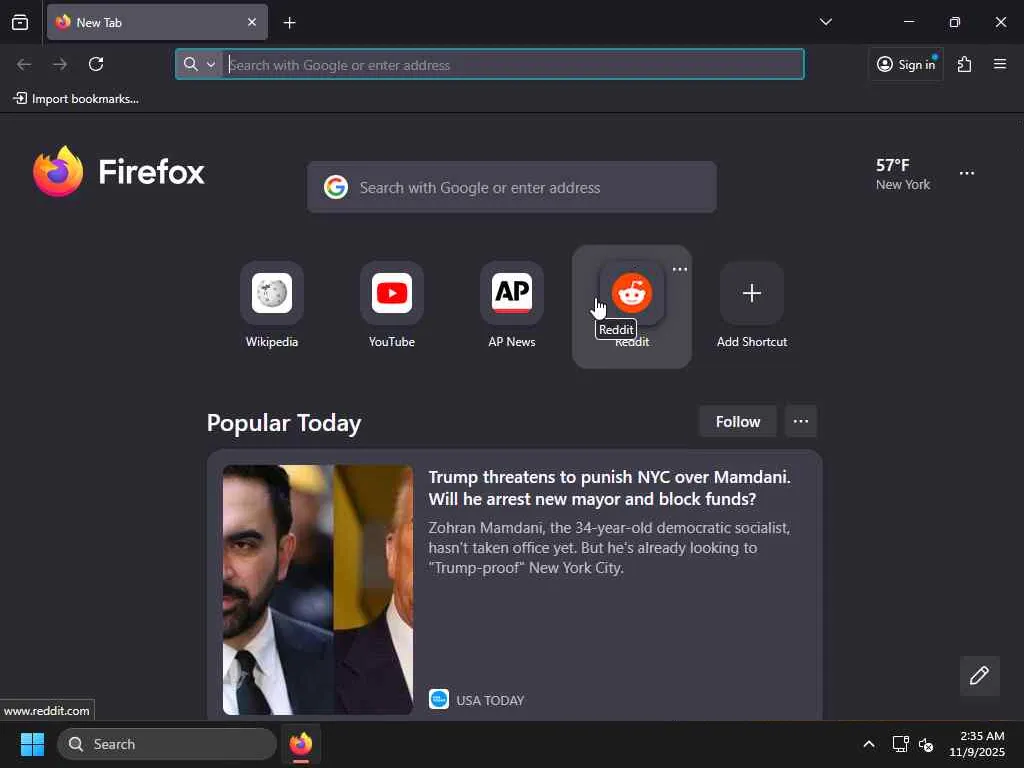Screen dimensions: 1024x768
Task: Open the AP News shortcut
Action: (x=512, y=304)
